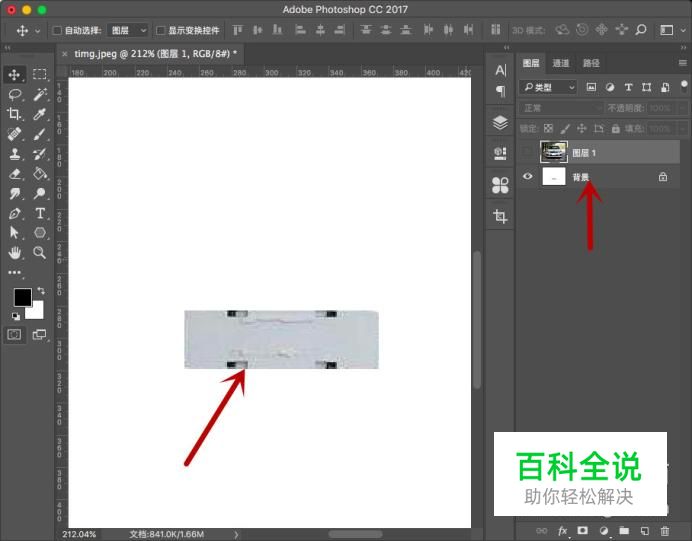The height and width of the screenshot is (541, 692).
Task: Select the Dodge tool
Action: point(40,193)
